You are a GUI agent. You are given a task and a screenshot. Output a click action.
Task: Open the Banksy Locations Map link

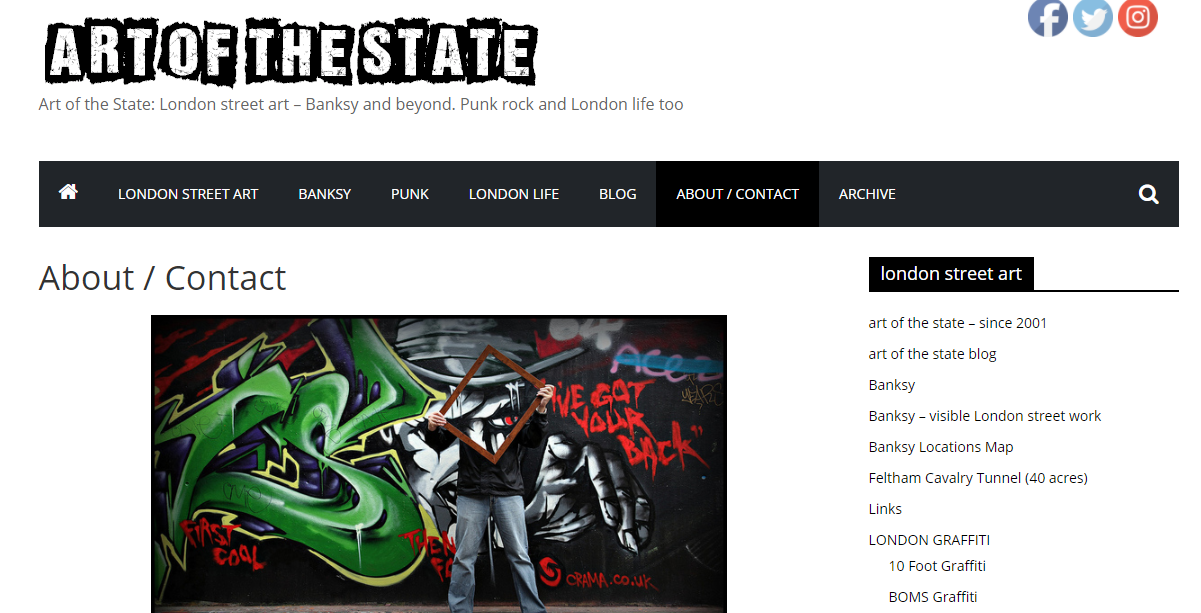click(941, 447)
